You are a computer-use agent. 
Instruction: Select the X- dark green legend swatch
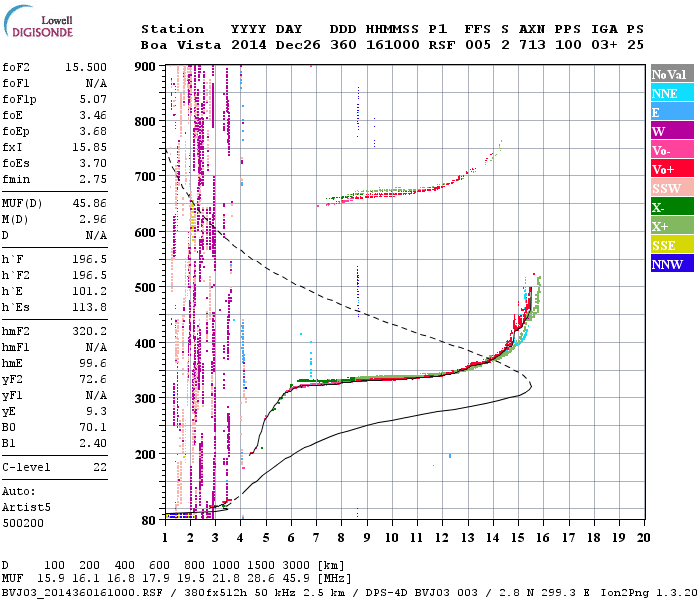point(672,207)
